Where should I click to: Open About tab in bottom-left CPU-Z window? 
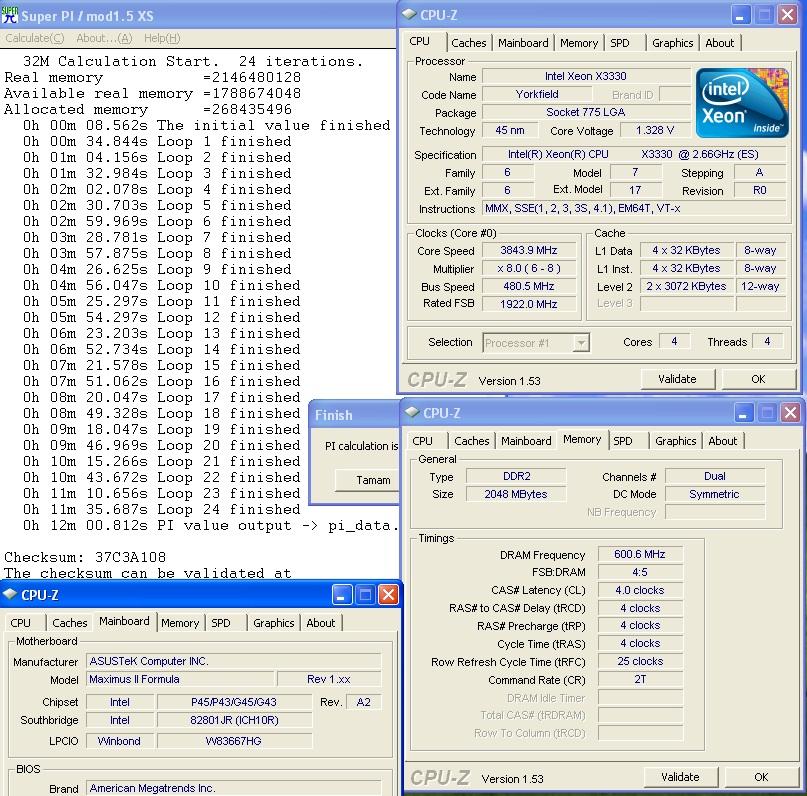(x=321, y=623)
